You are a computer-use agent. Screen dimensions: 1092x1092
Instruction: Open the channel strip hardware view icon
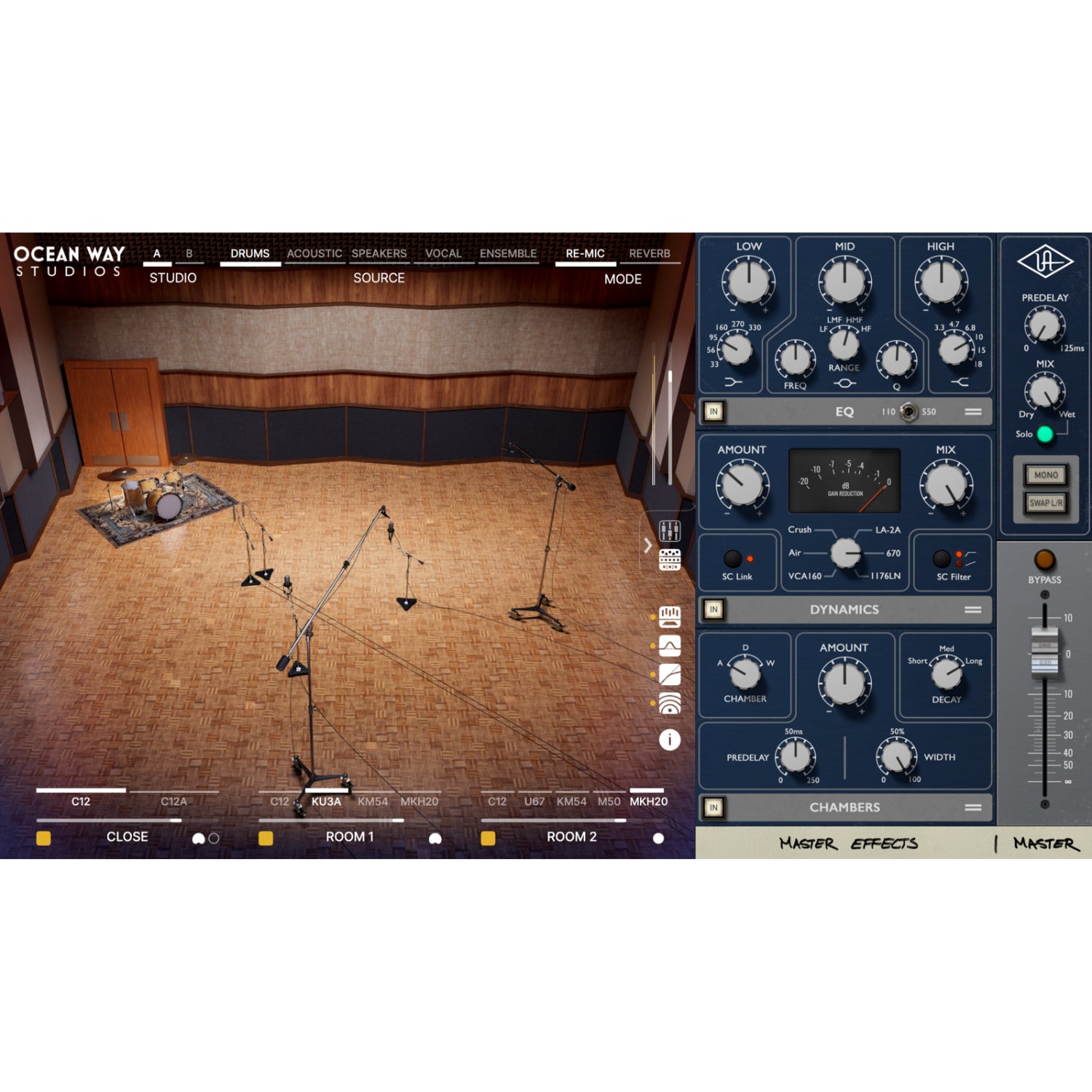pos(670,561)
